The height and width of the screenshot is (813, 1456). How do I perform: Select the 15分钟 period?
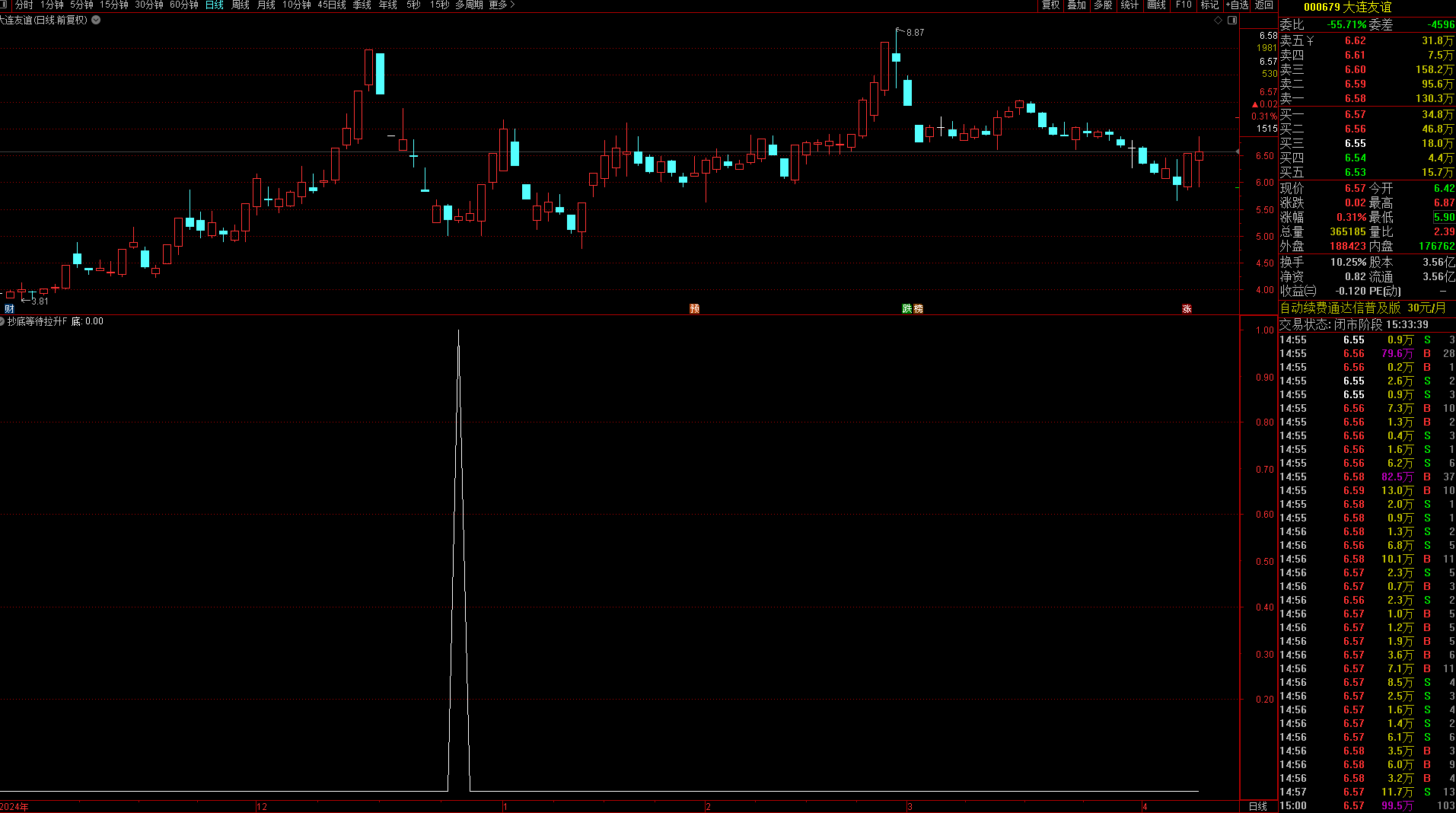(x=114, y=5)
